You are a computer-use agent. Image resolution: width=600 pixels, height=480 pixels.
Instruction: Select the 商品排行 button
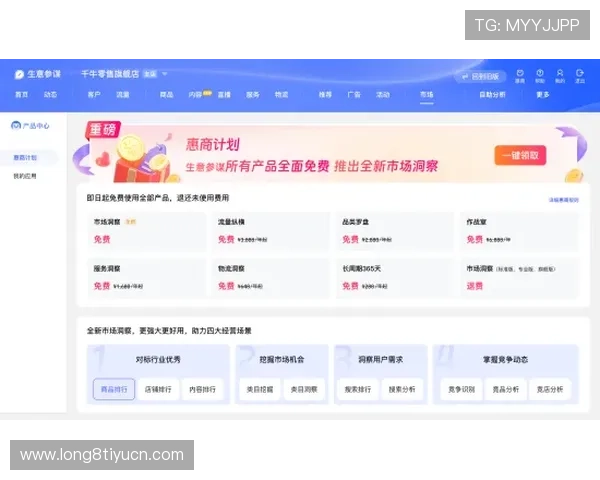[x=114, y=389]
